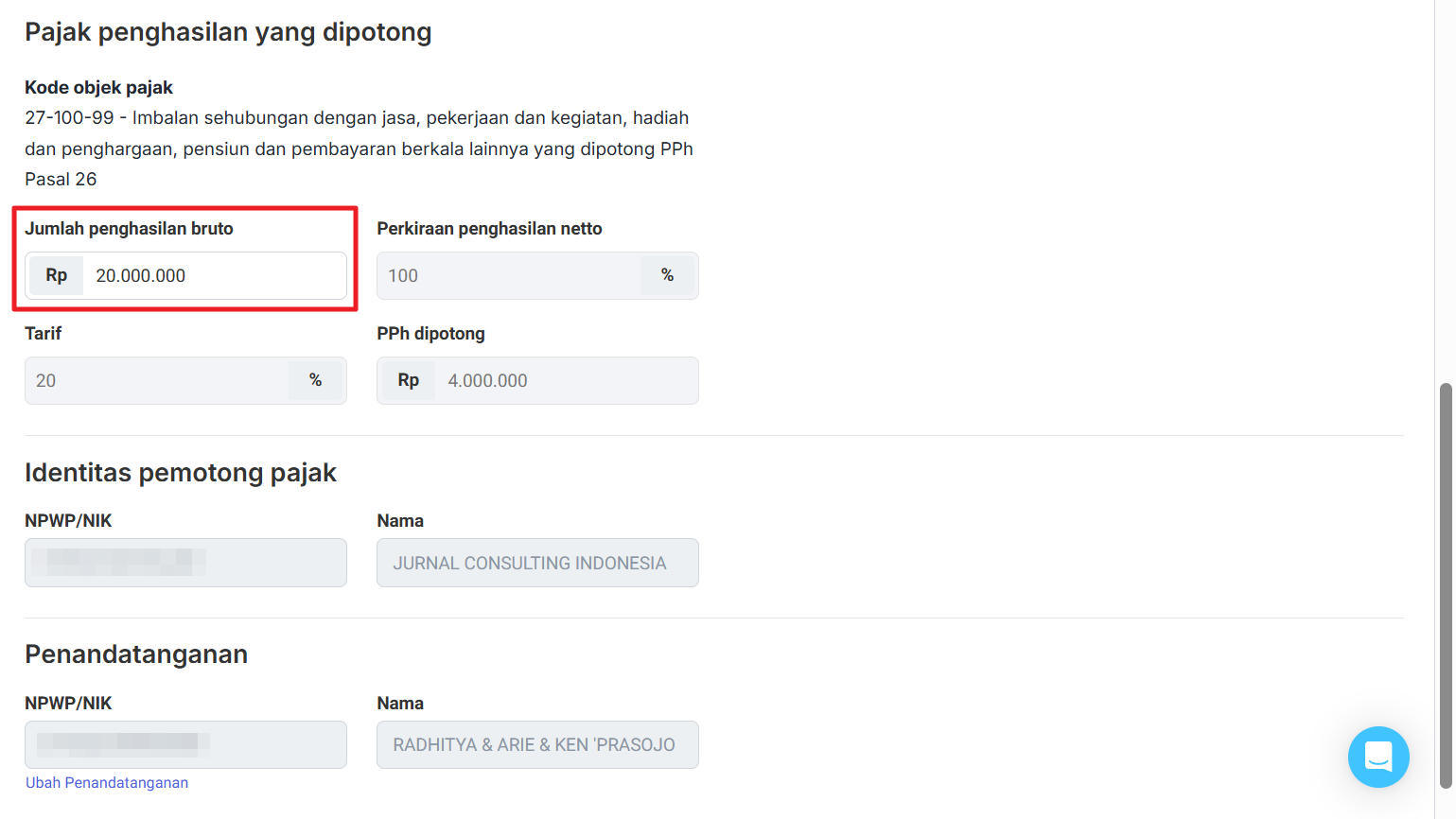
Task: Click the Identitas pemotong pajak heading
Action: click(181, 473)
